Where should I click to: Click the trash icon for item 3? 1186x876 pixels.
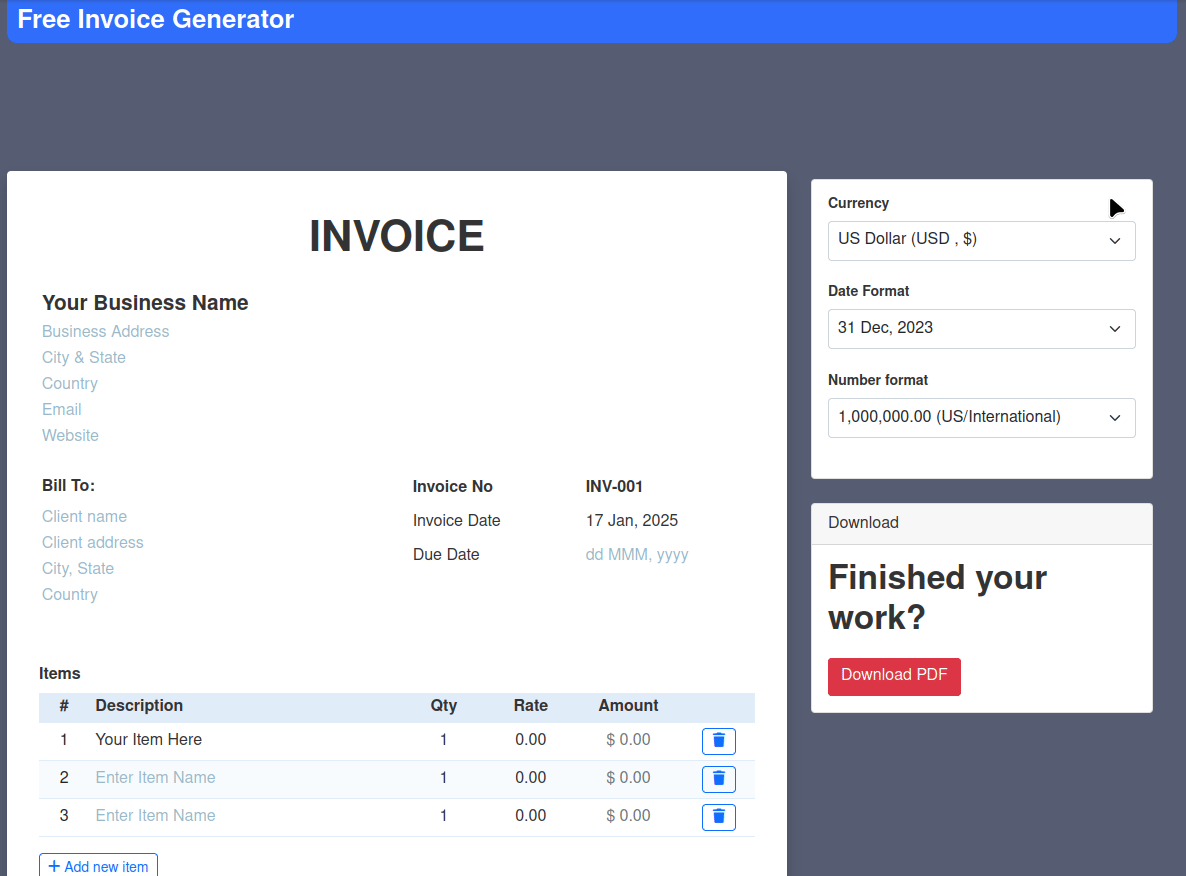(718, 817)
